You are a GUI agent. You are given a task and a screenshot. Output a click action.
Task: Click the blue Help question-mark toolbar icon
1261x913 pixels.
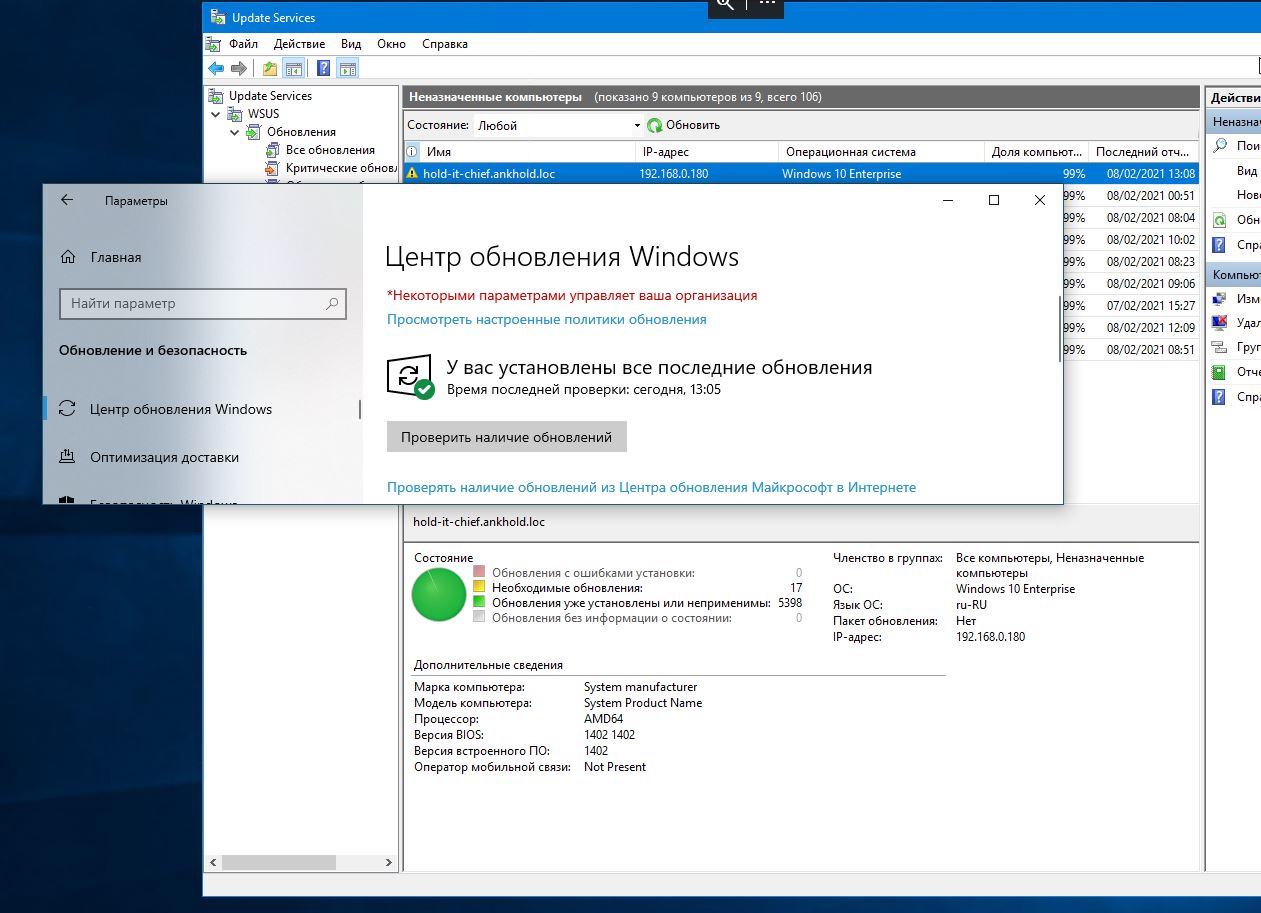pos(324,69)
